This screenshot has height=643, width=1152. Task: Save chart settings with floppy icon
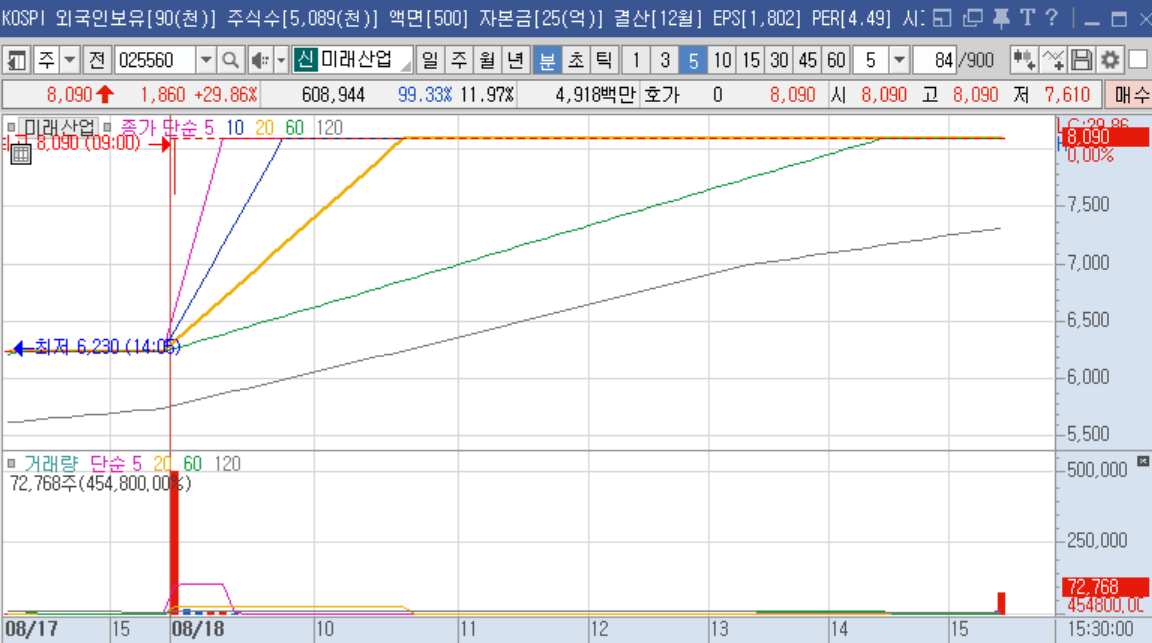[x=1081, y=60]
